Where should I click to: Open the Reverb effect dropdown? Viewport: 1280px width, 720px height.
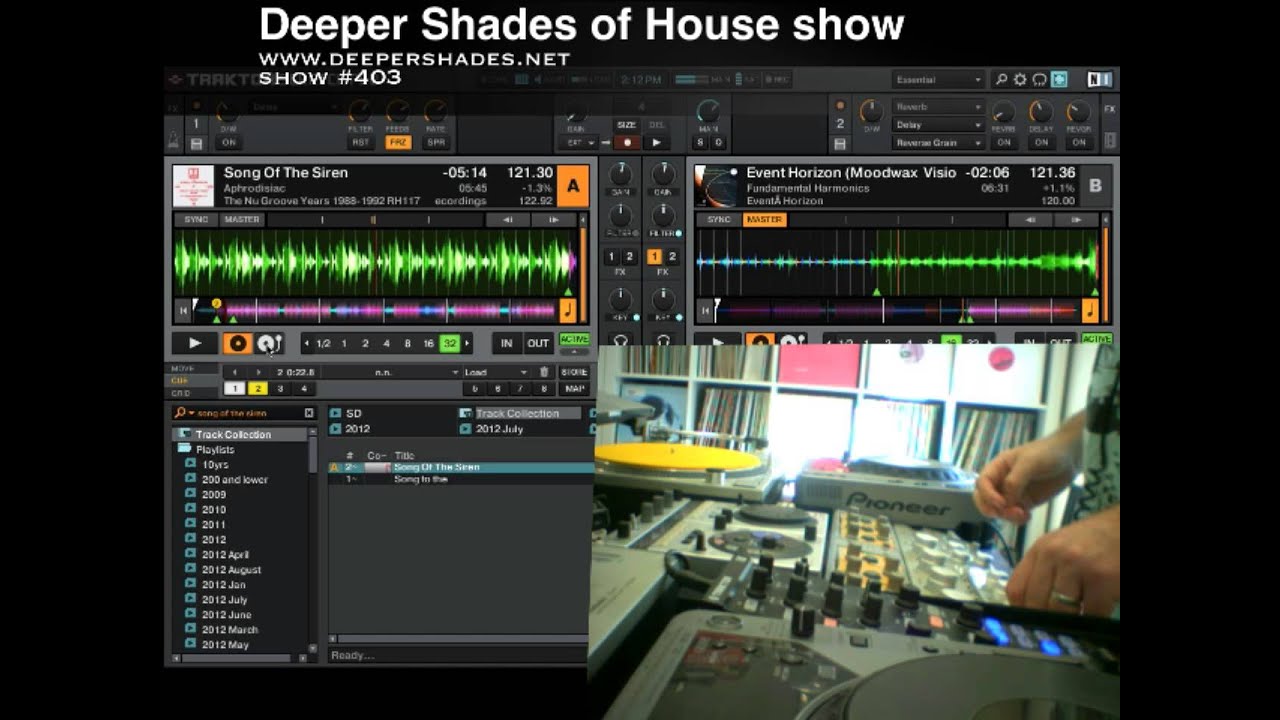pos(939,106)
